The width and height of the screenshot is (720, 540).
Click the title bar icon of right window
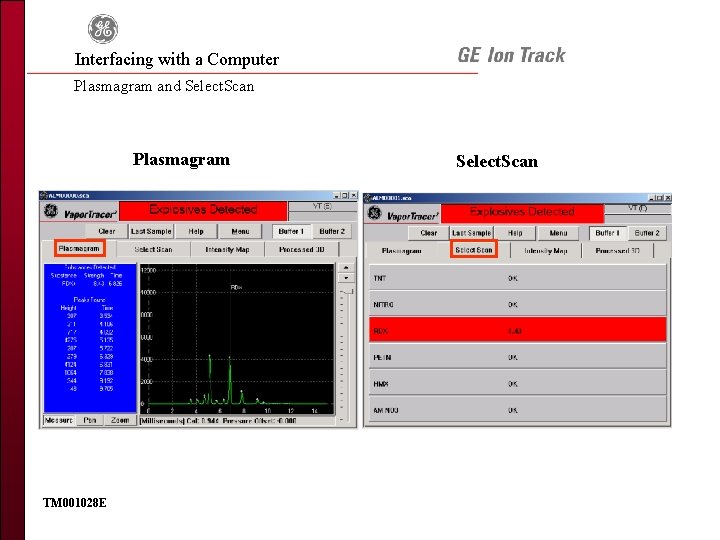click(367, 198)
